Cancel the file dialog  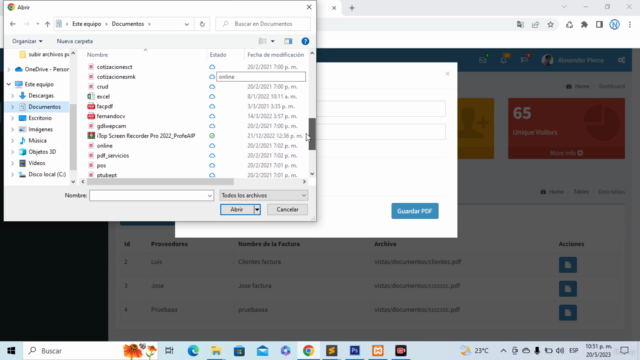pos(287,209)
